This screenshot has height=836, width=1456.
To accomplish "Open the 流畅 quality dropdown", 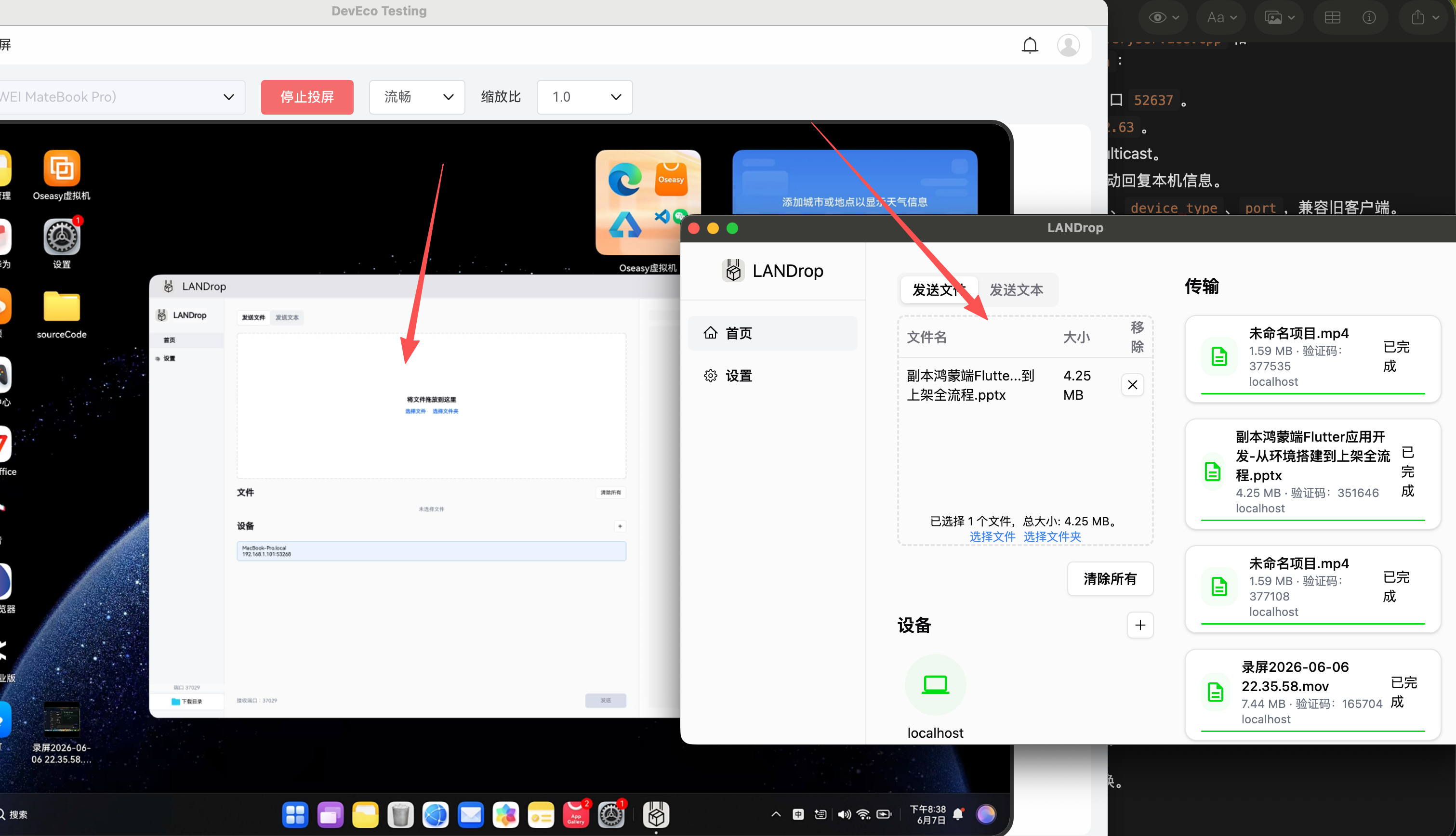I will click(416, 97).
